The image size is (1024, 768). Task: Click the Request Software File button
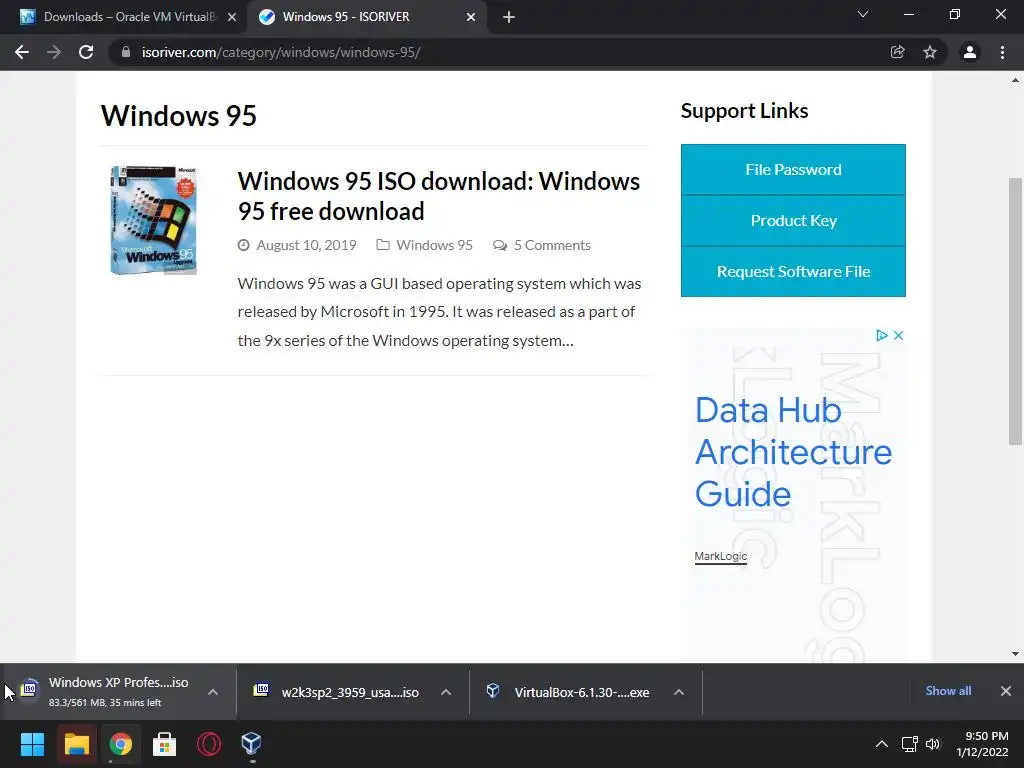793,272
